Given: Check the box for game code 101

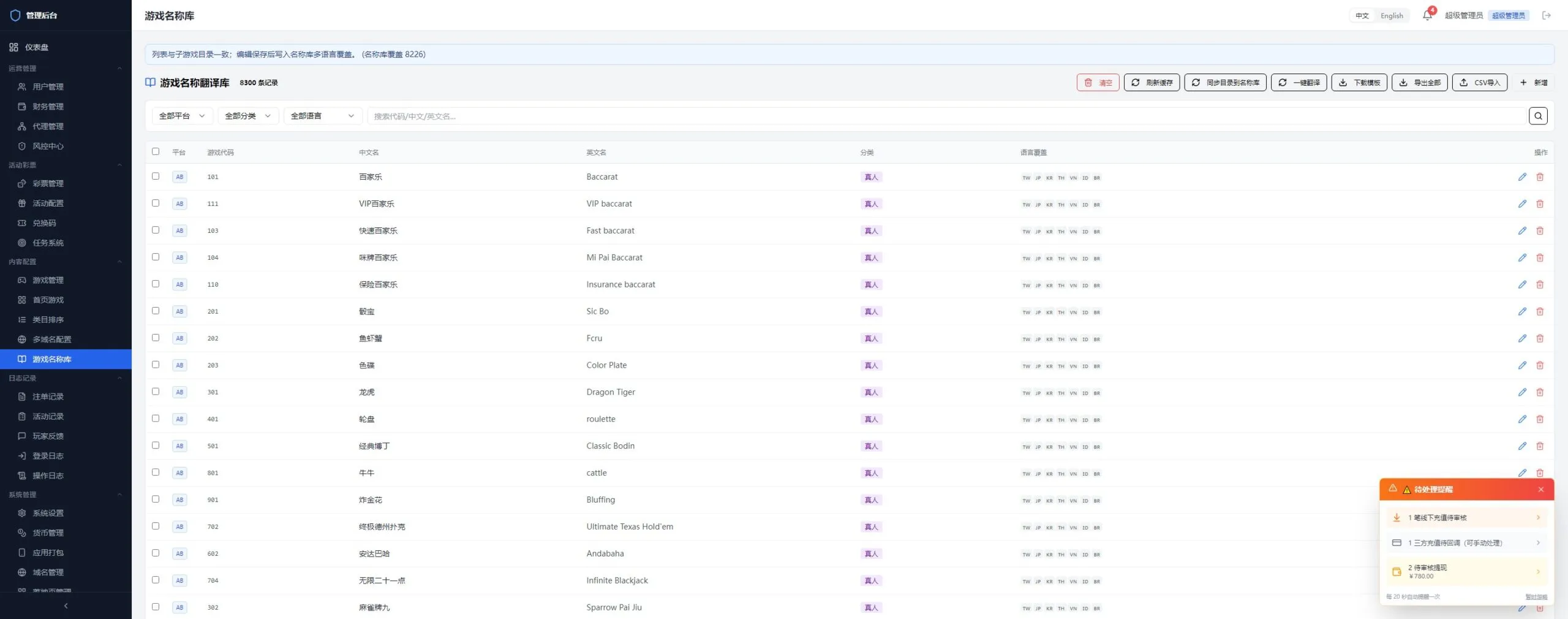Looking at the screenshot, I should pos(156,176).
